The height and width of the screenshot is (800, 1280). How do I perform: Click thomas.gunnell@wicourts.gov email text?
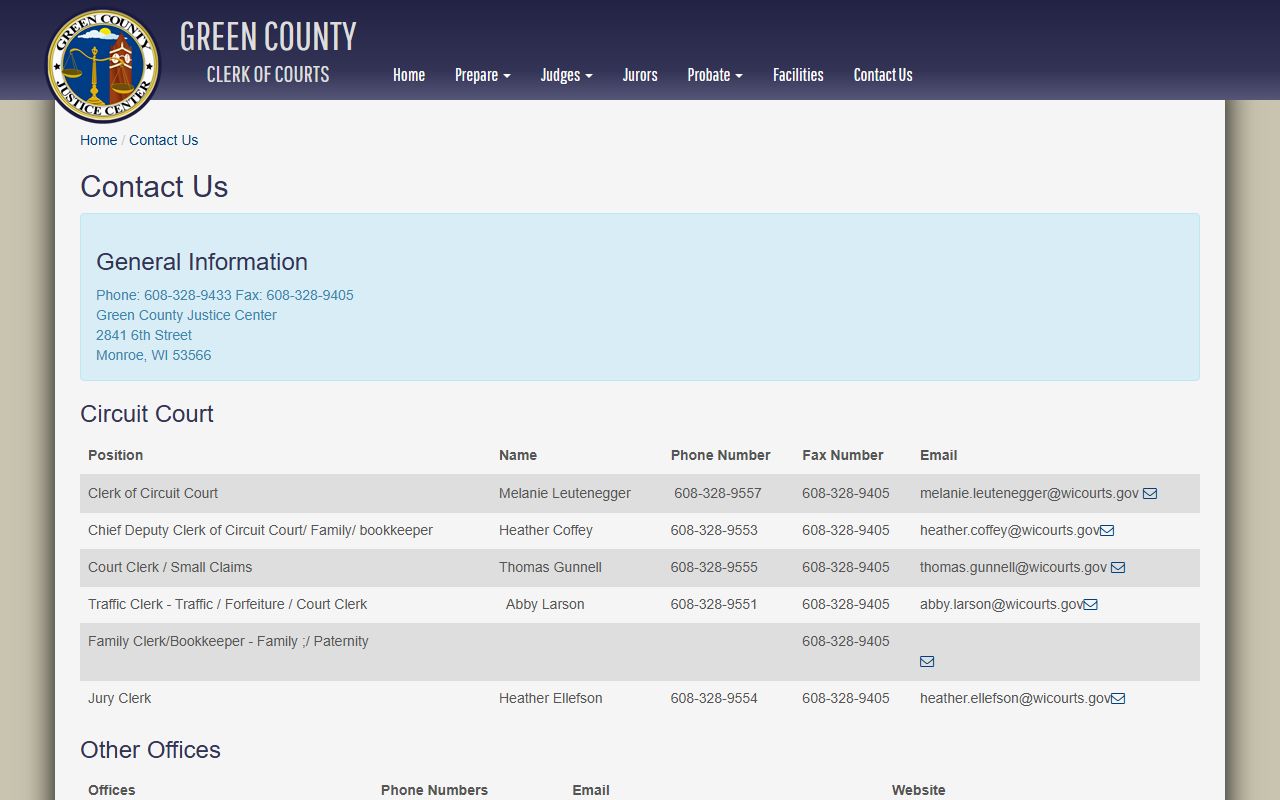[1013, 567]
